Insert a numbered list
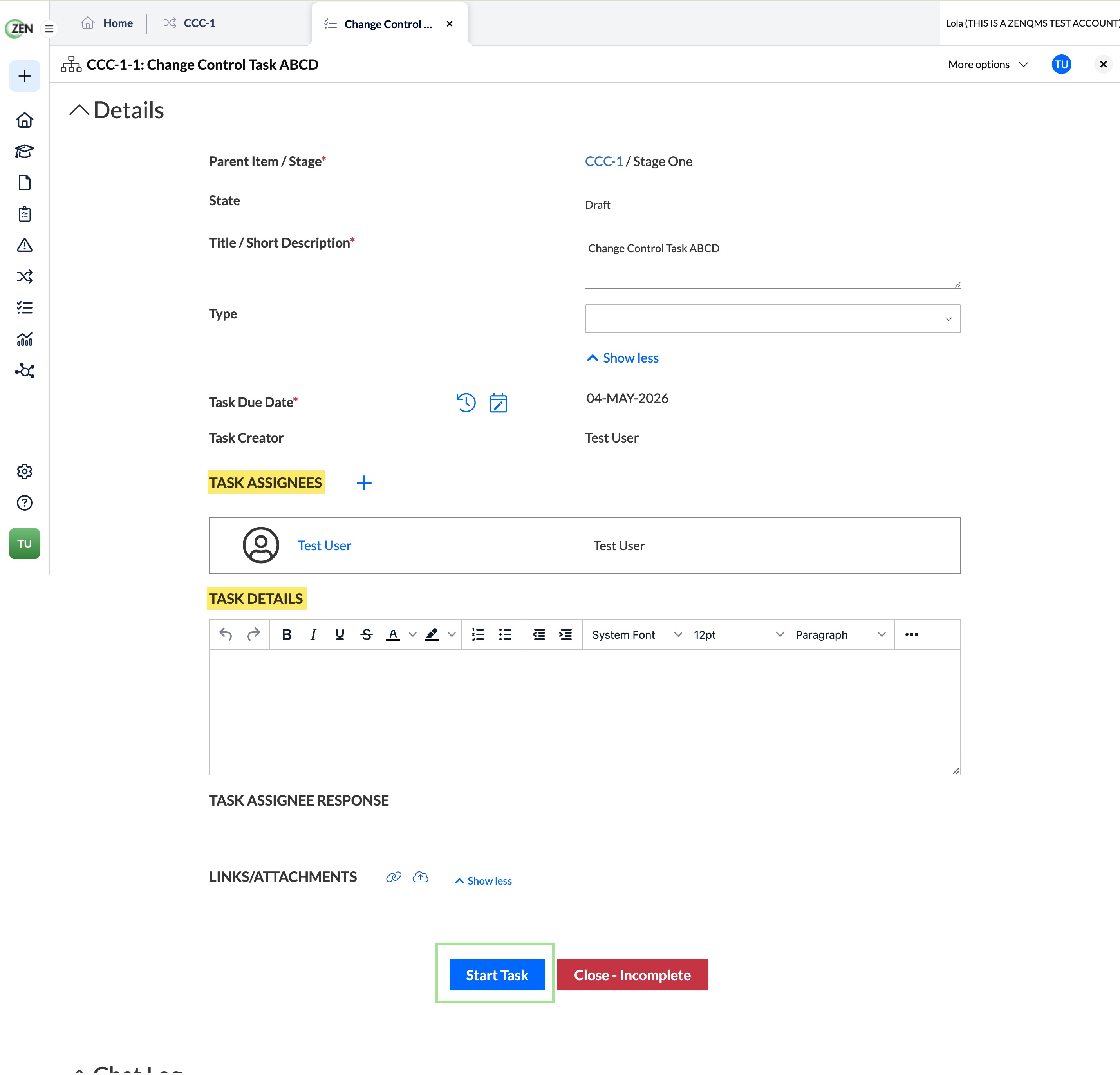Viewport: 1120px width, 1075px height. click(478, 634)
